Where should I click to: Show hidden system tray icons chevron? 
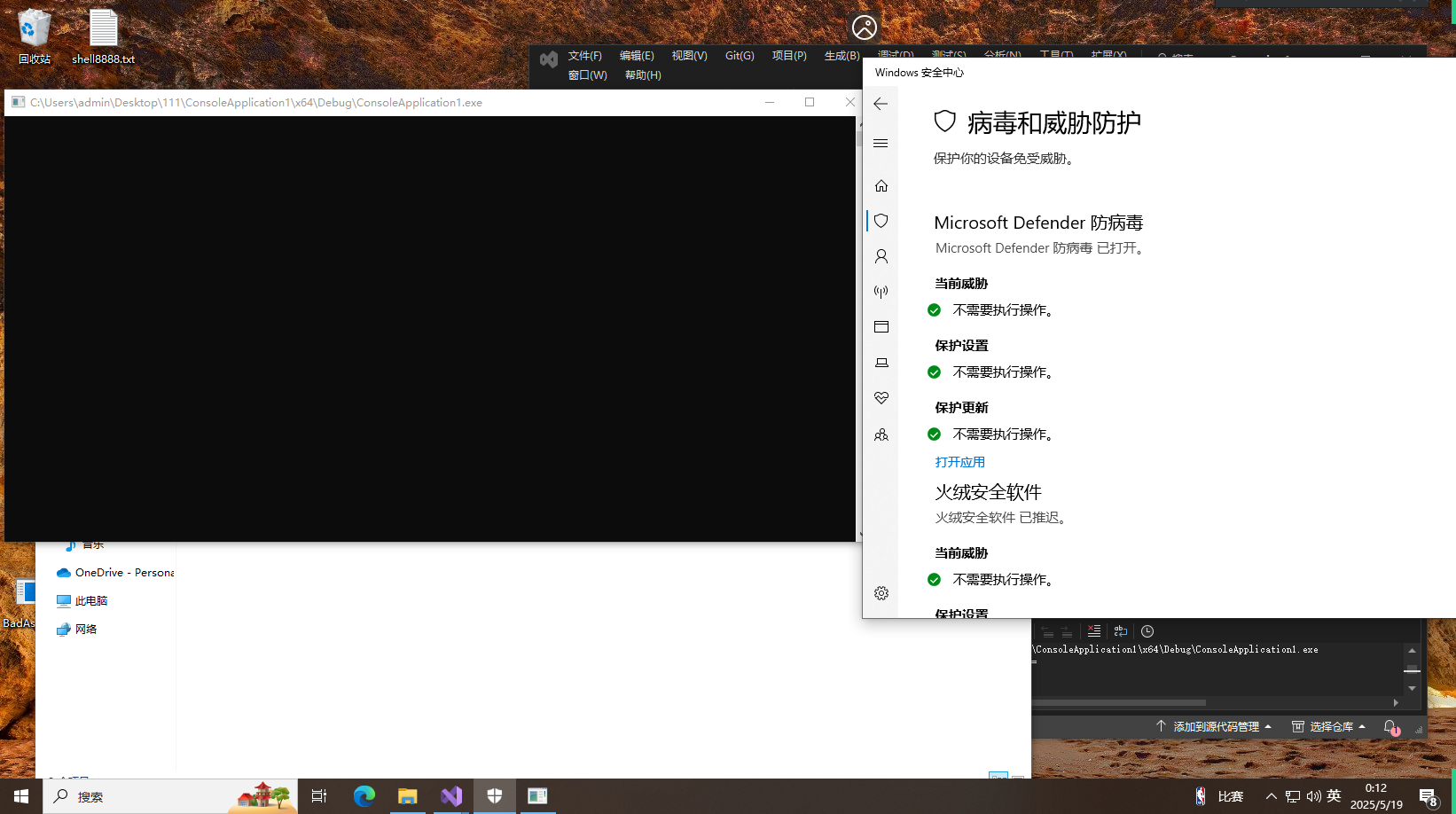pyautogui.click(x=1271, y=796)
